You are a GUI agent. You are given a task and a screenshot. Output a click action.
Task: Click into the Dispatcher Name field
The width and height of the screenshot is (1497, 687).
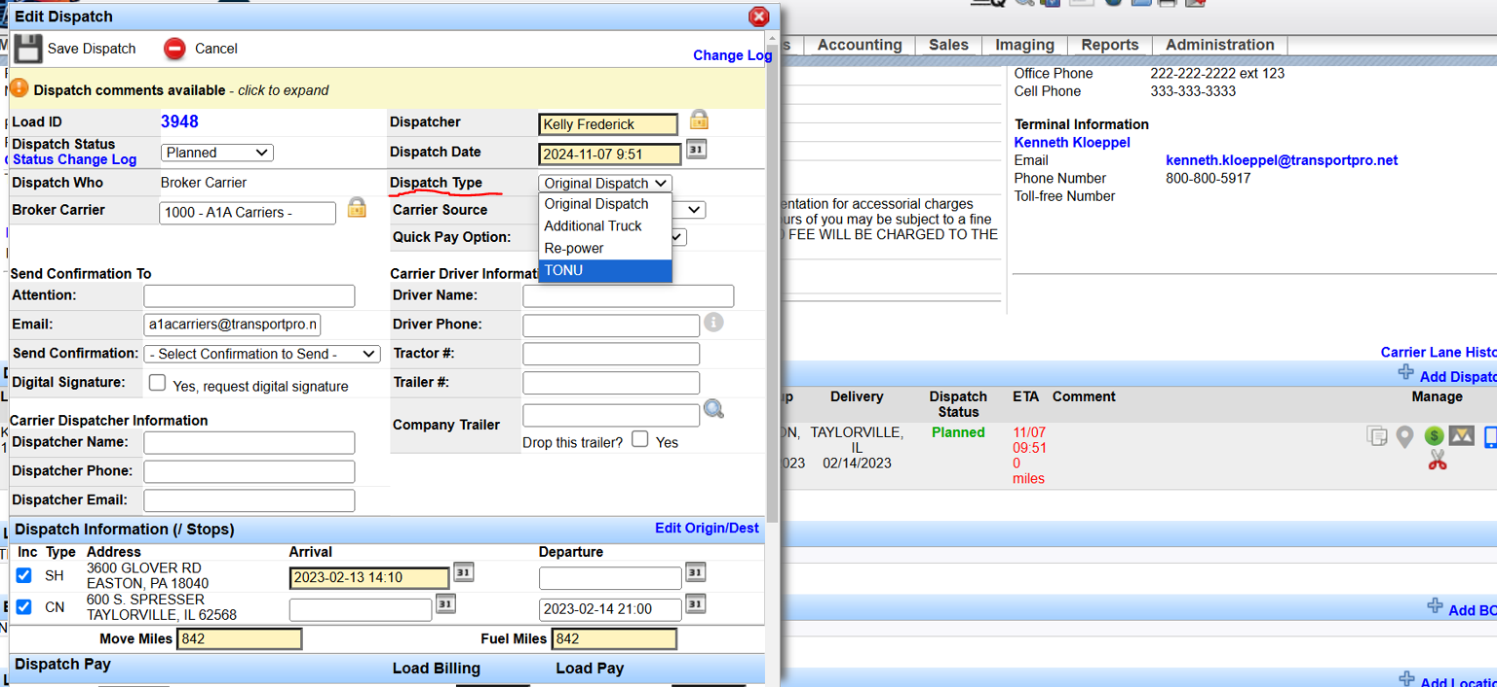pyautogui.click(x=249, y=443)
